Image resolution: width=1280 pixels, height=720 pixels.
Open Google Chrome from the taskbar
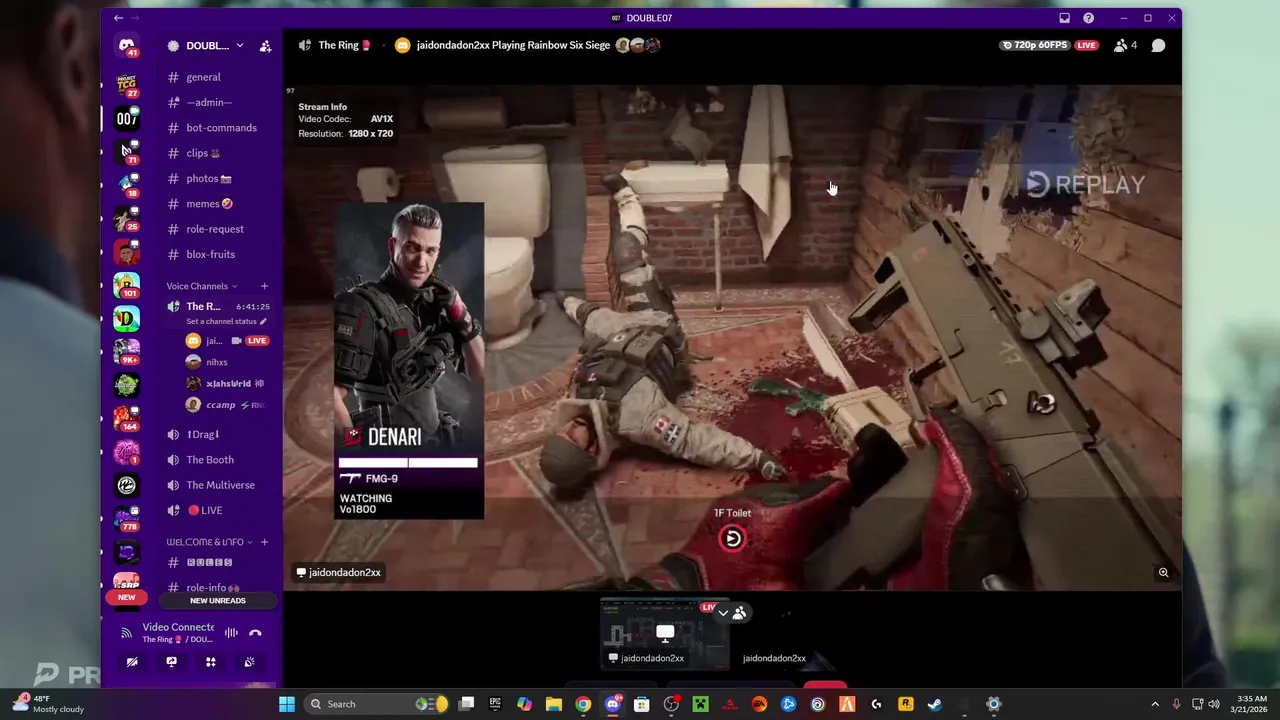coord(583,704)
